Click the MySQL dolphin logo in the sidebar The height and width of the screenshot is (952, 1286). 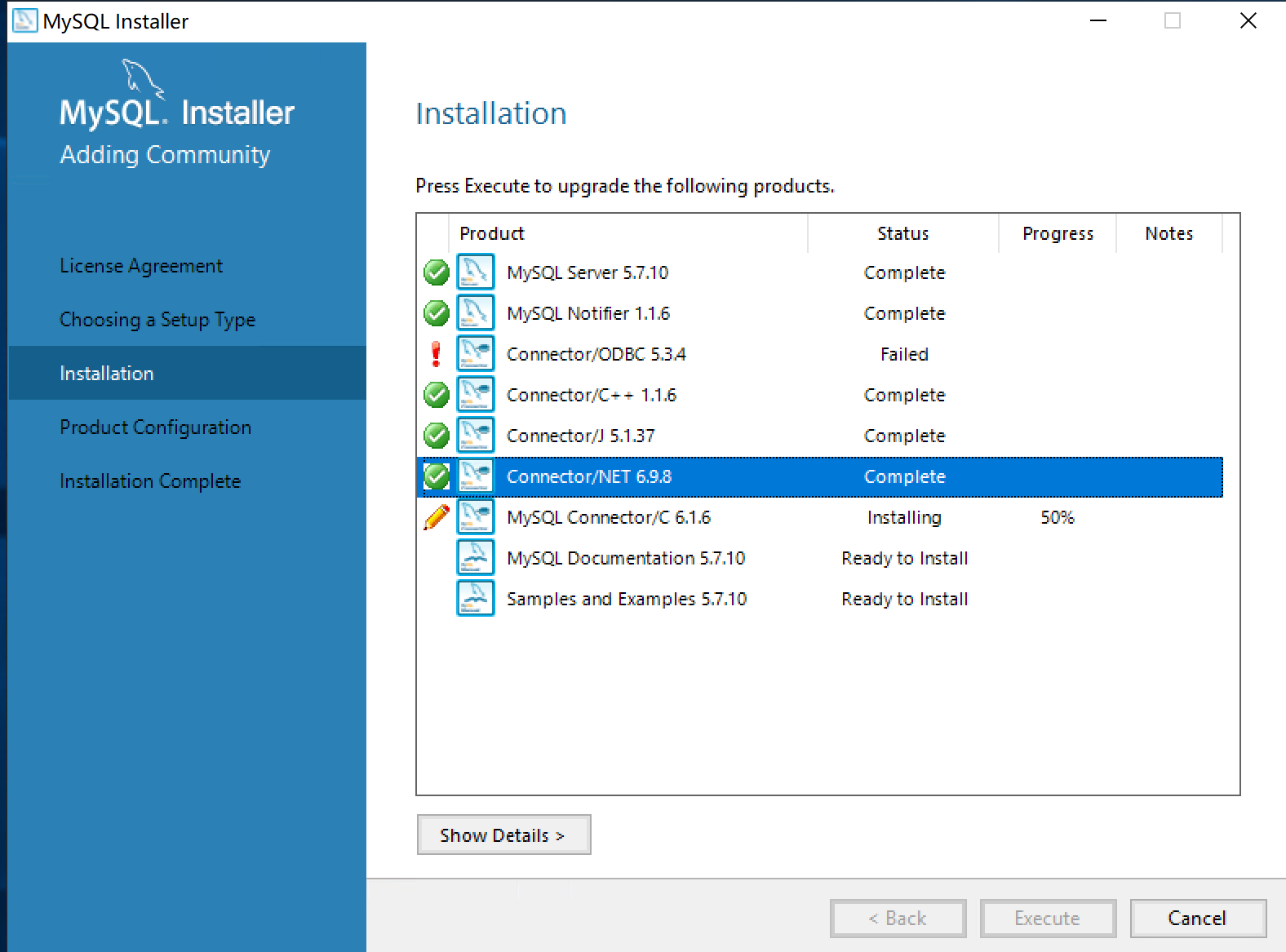click(x=143, y=79)
